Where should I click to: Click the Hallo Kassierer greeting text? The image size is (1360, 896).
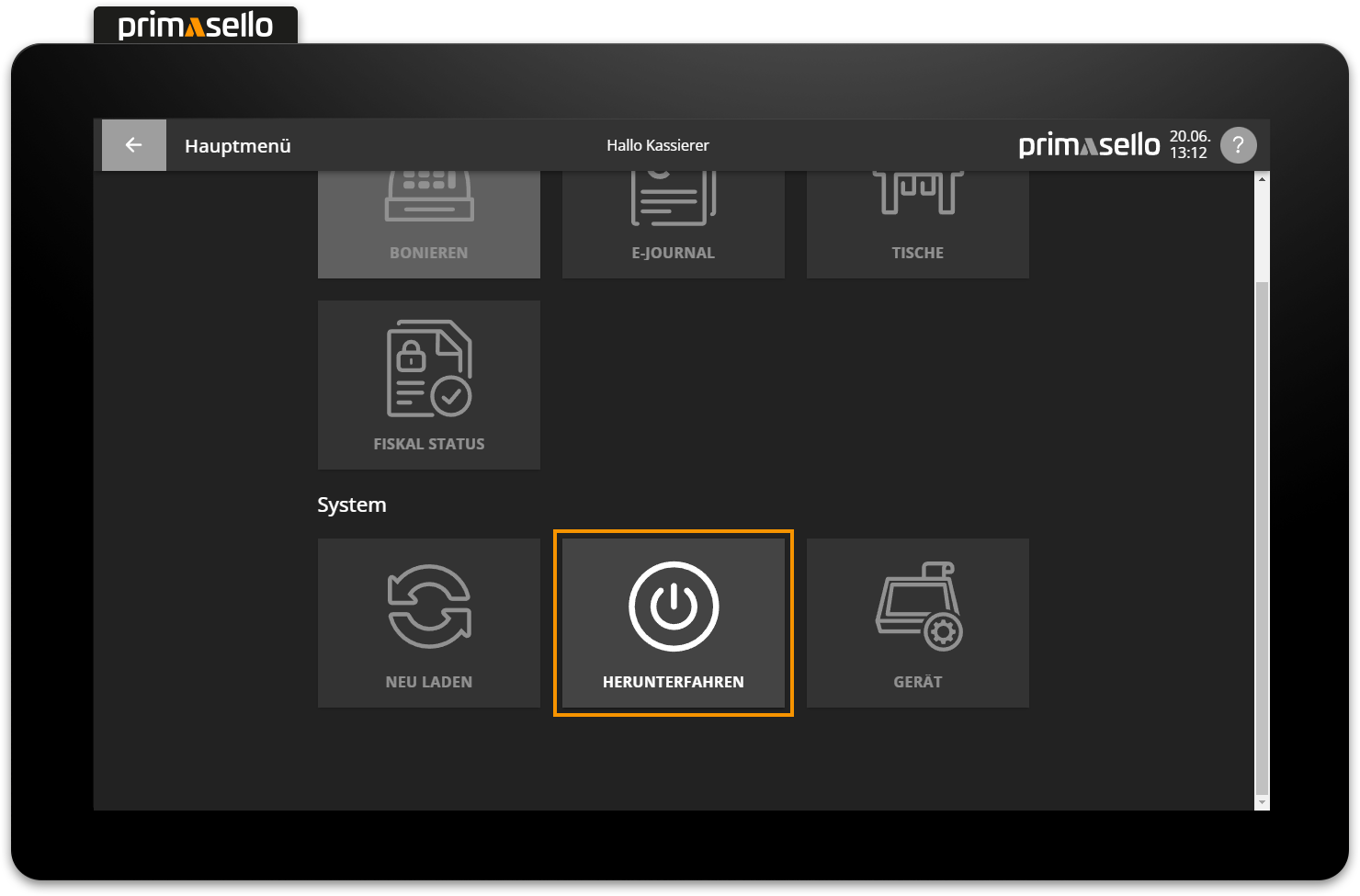click(x=657, y=145)
